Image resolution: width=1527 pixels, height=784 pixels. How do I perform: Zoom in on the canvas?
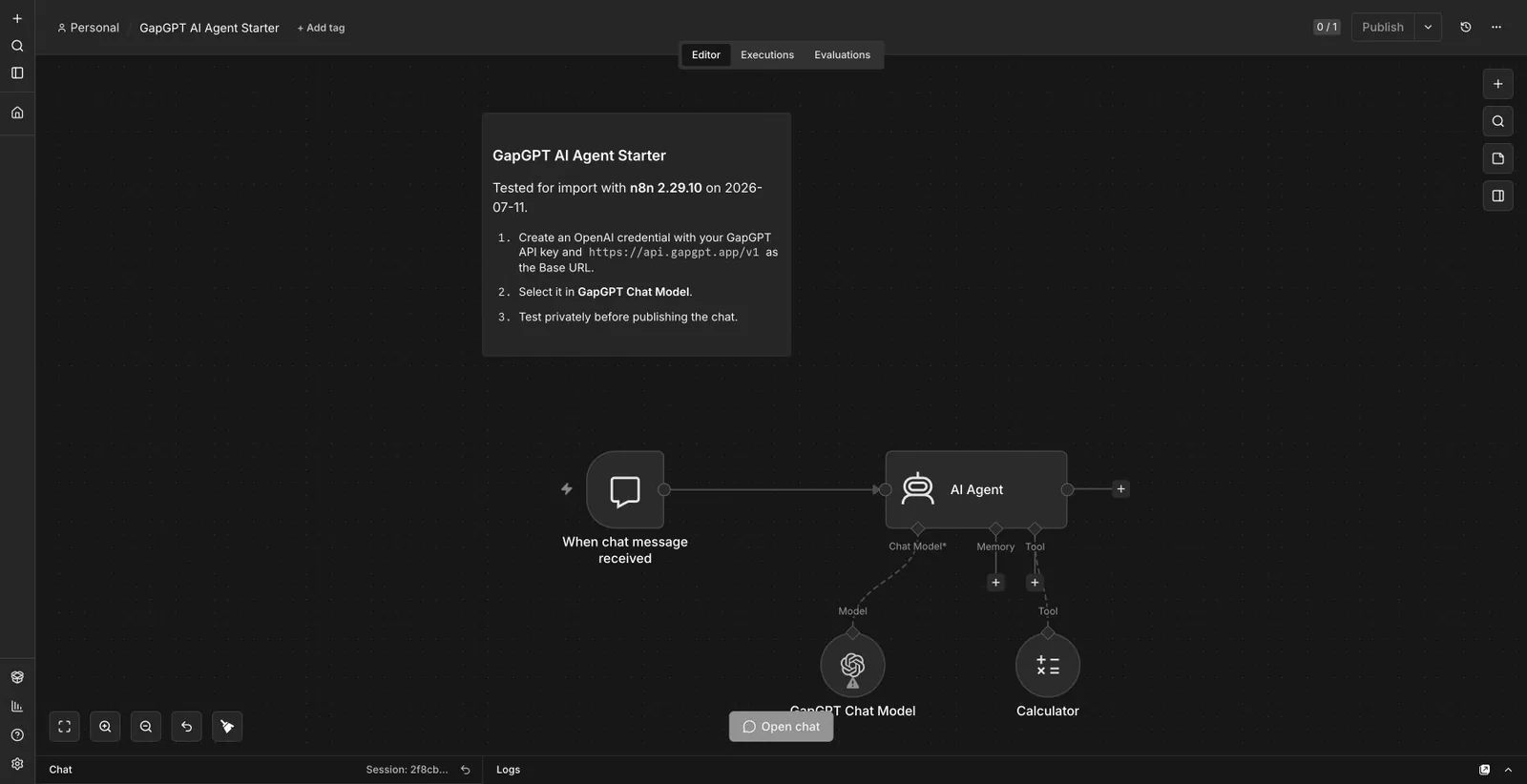pos(105,727)
